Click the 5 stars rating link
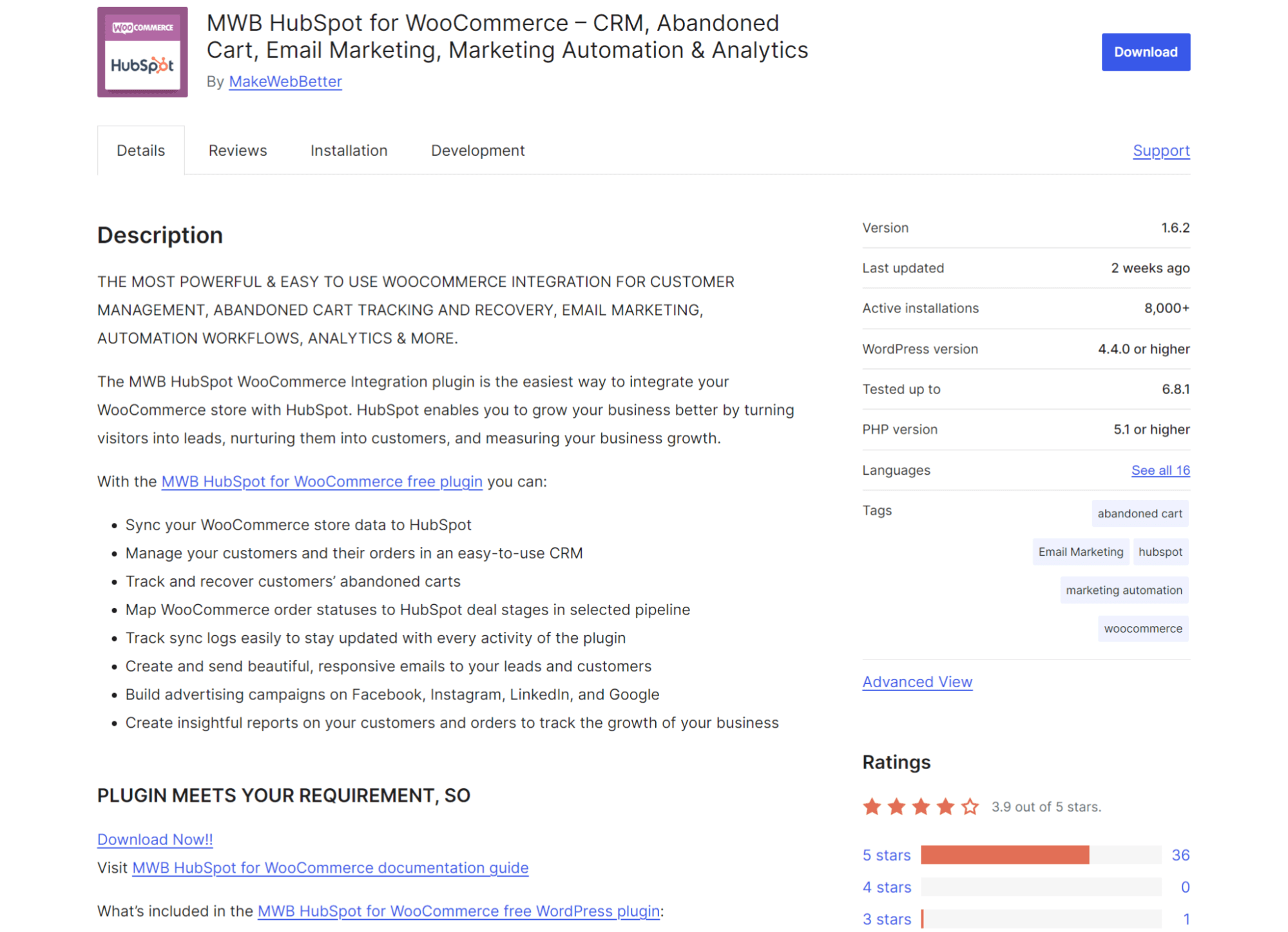The height and width of the screenshot is (932, 1288). tap(886, 855)
